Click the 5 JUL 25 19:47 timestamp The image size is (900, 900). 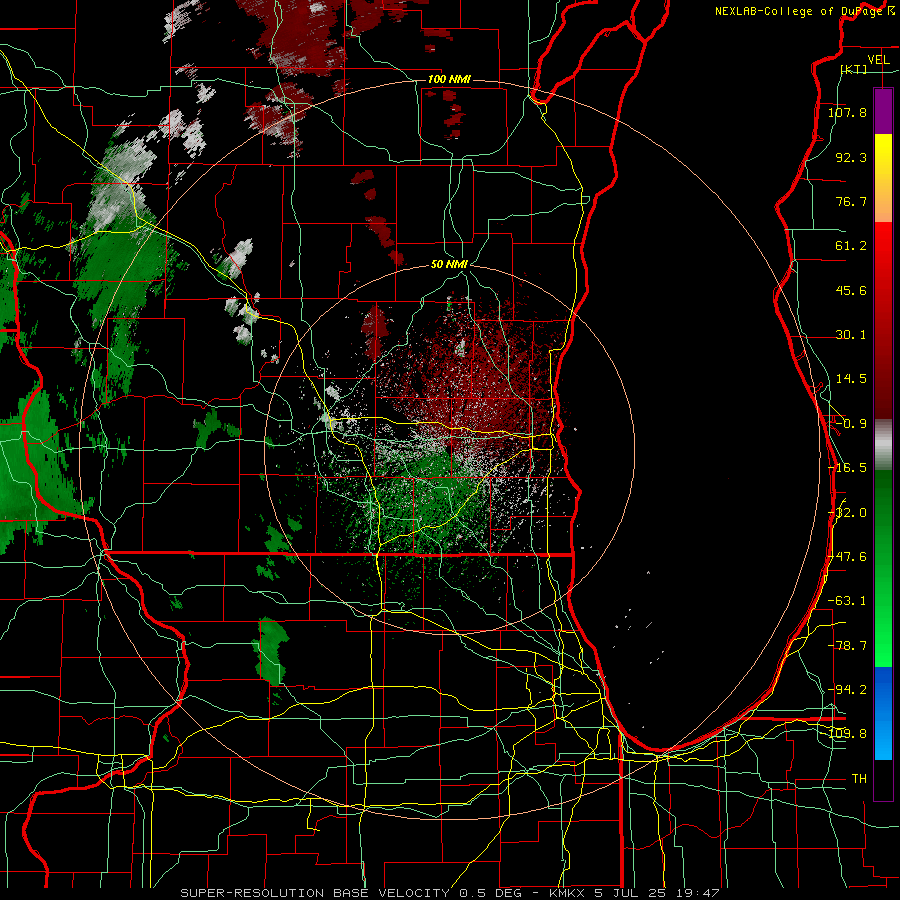(x=657, y=893)
